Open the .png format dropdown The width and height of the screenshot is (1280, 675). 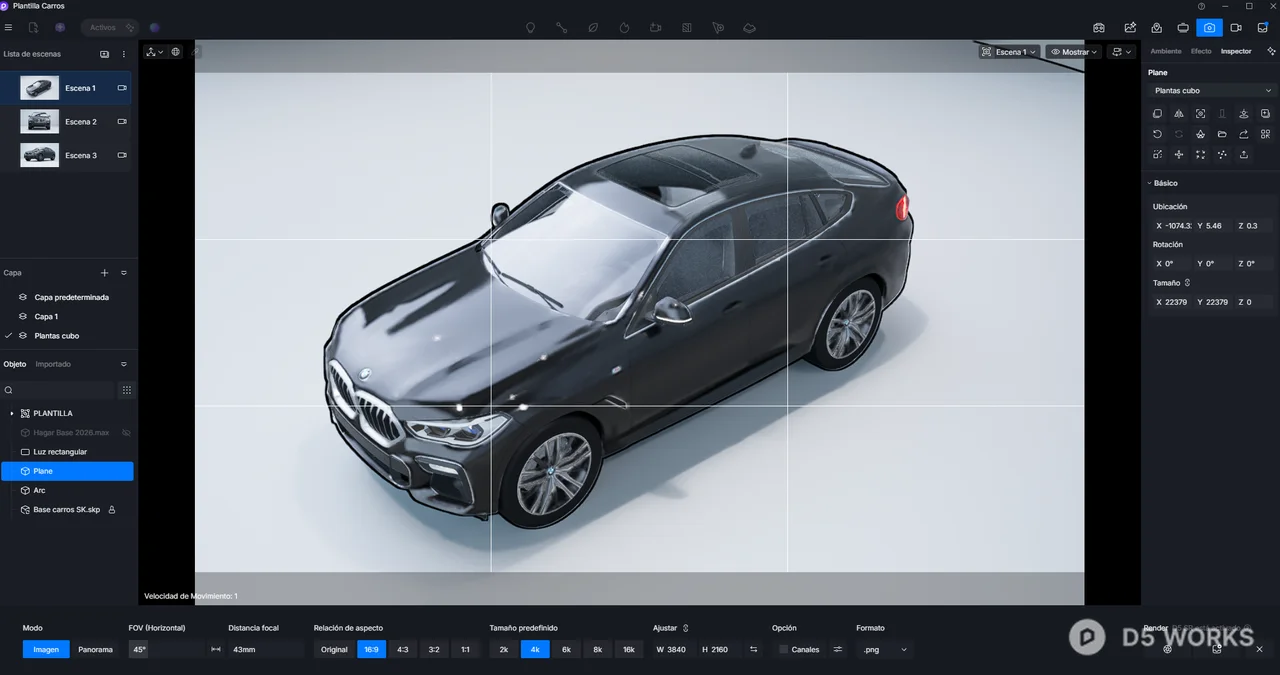(884, 649)
